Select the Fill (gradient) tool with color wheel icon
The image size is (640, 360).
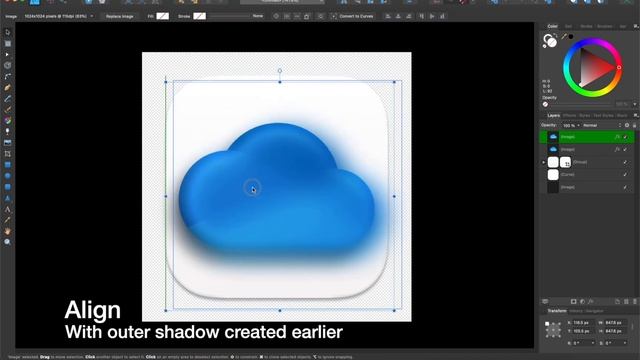(7, 120)
